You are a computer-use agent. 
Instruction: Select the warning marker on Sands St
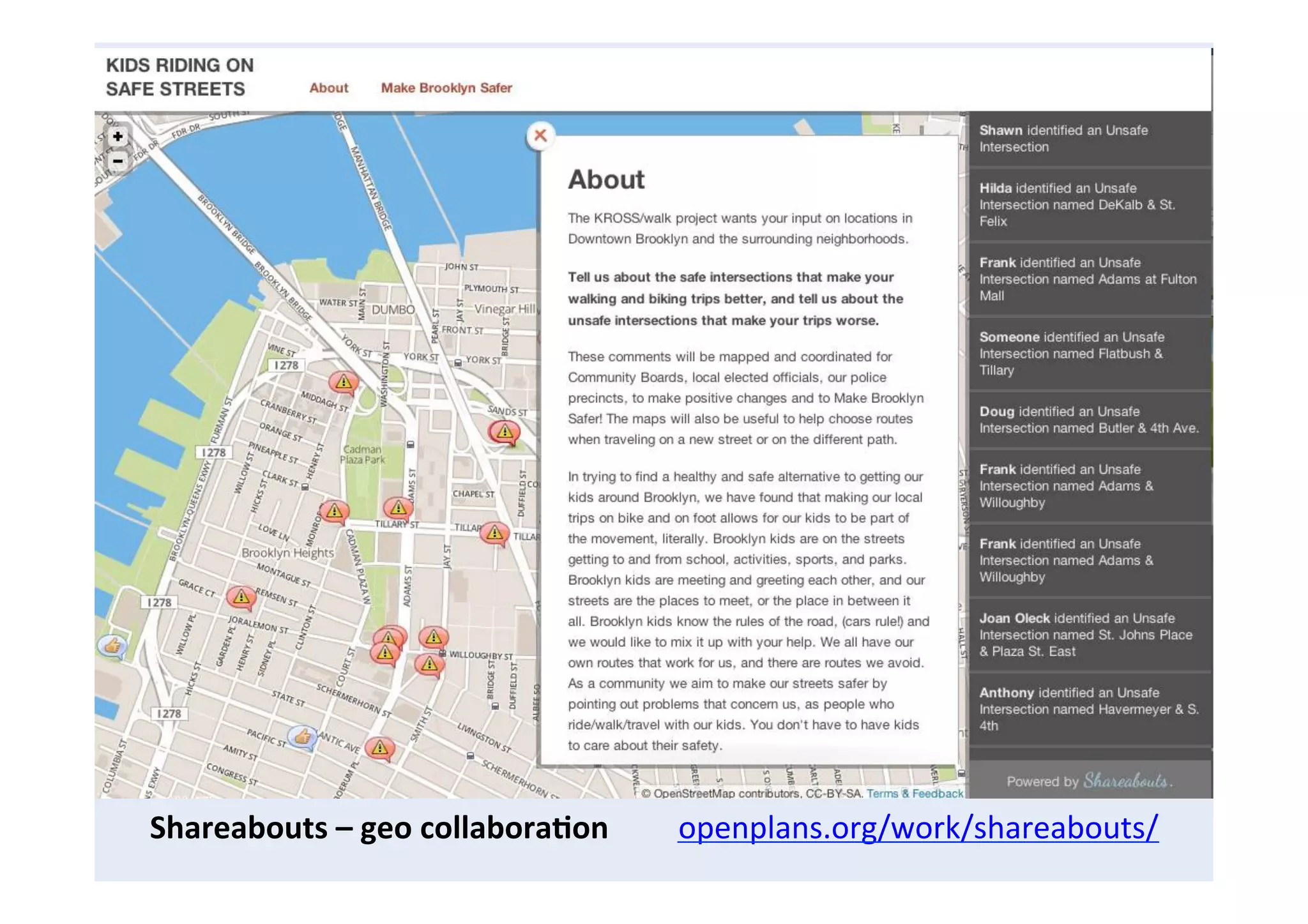(505, 433)
